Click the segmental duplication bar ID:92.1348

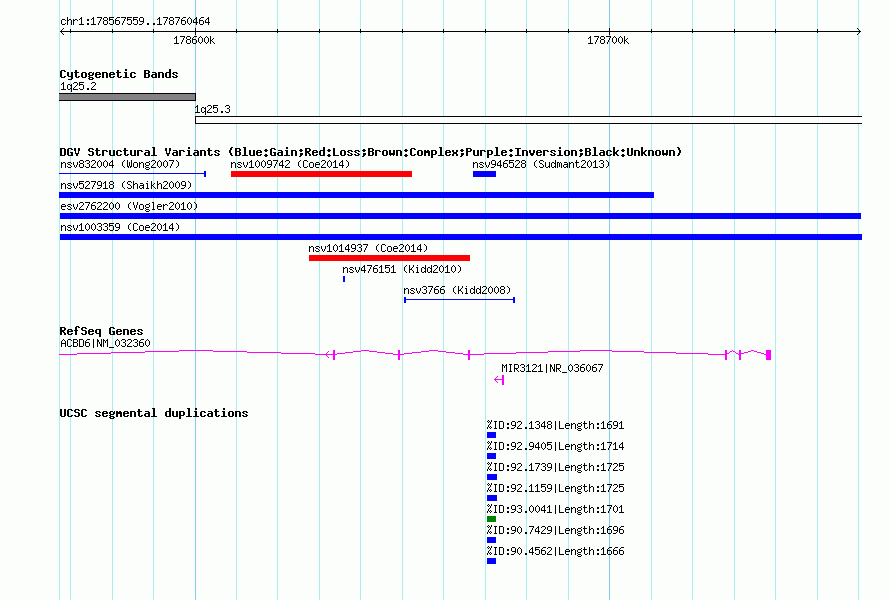pyautogui.click(x=492, y=435)
